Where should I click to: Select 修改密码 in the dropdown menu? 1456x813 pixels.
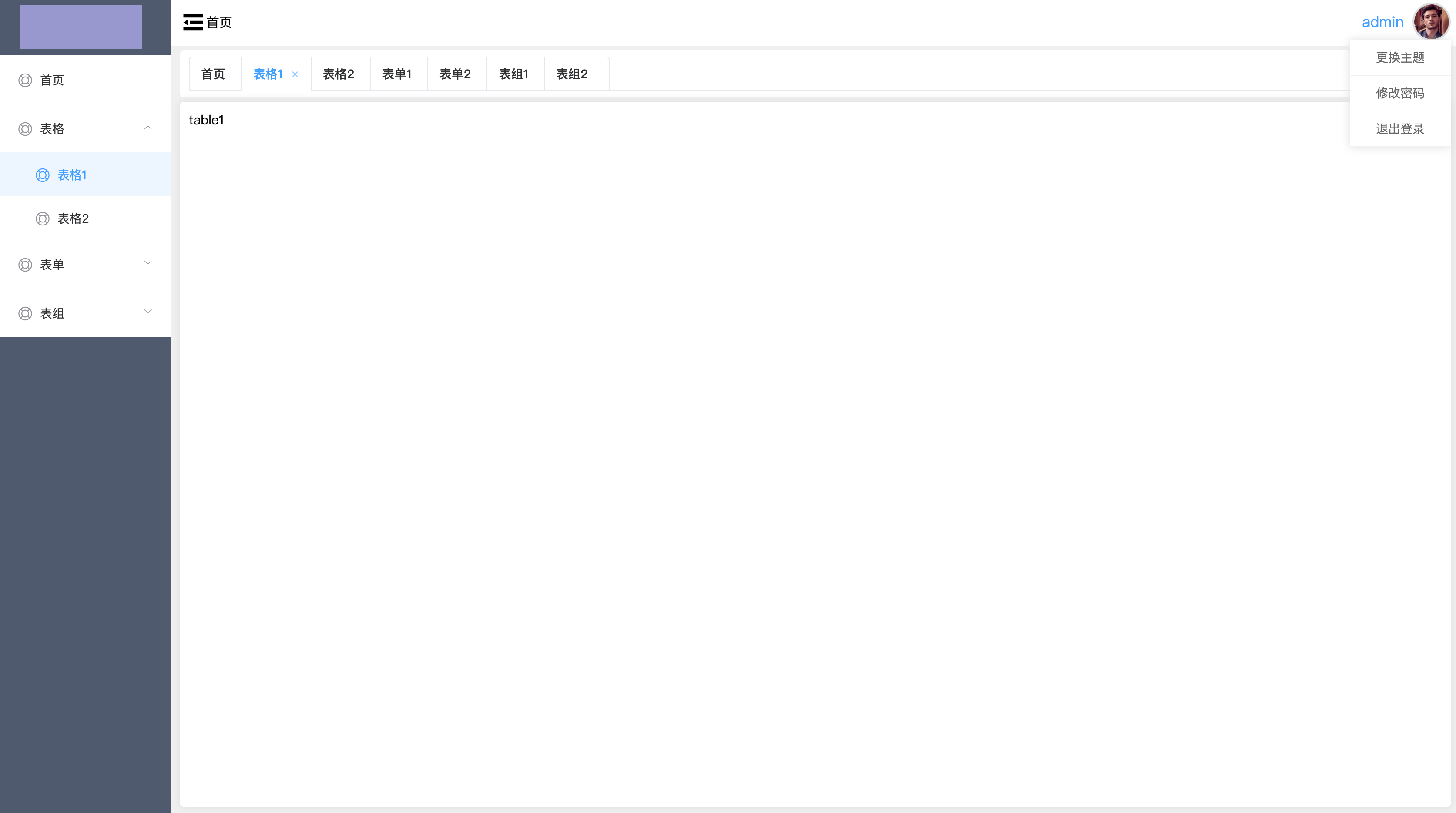(x=1399, y=93)
